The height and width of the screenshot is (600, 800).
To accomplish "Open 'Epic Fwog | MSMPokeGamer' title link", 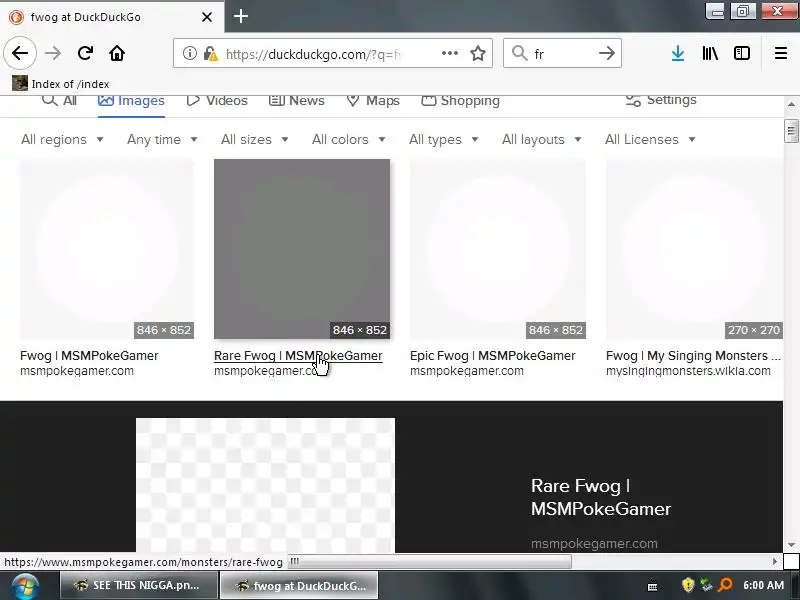I will coord(492,356).
